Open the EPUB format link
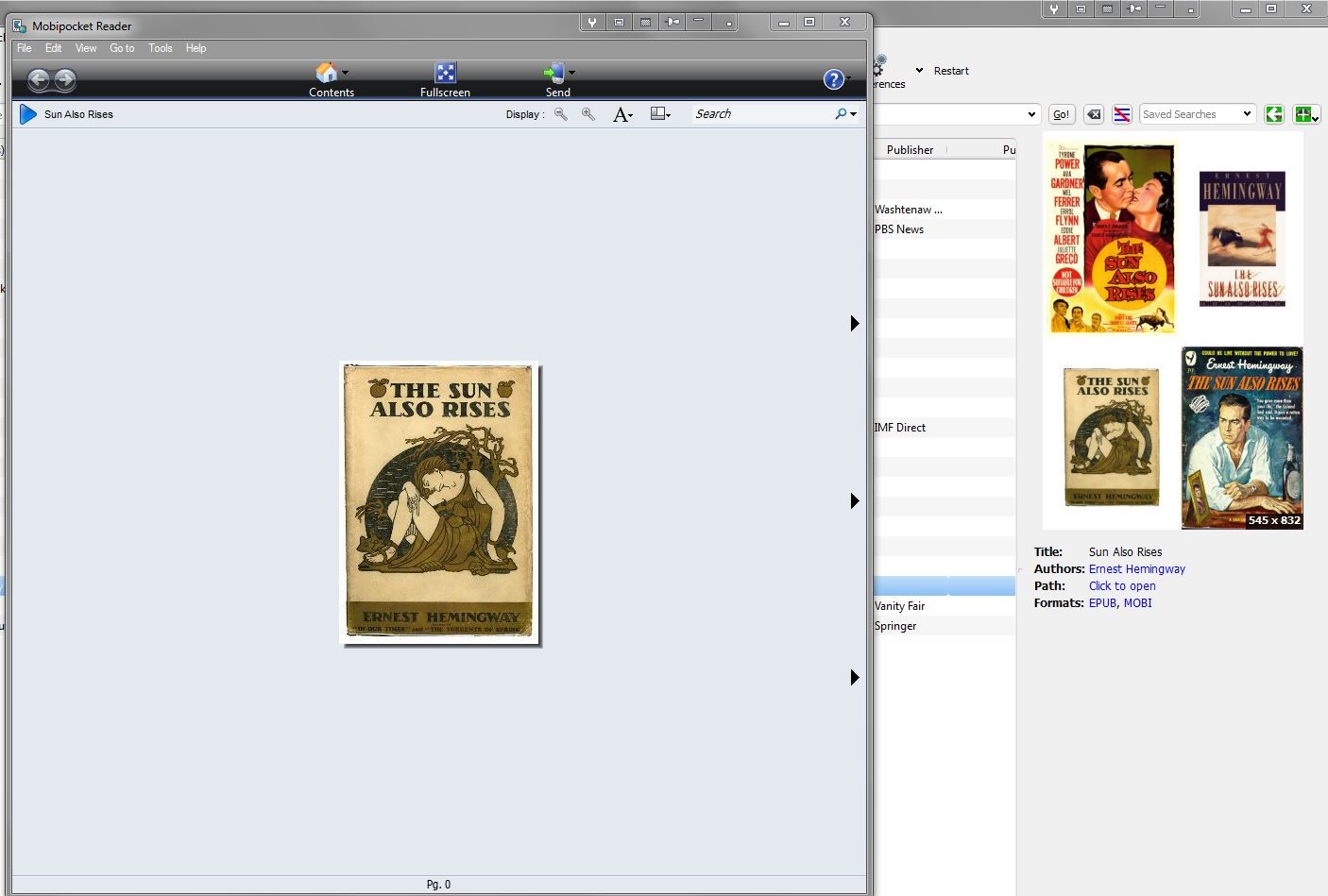The image size is (1328, 896). point(1102,603)
